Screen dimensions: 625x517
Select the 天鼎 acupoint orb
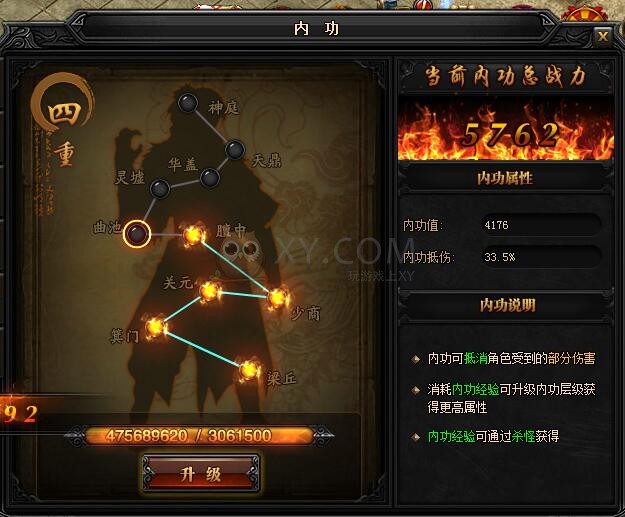tap(235, 151)
